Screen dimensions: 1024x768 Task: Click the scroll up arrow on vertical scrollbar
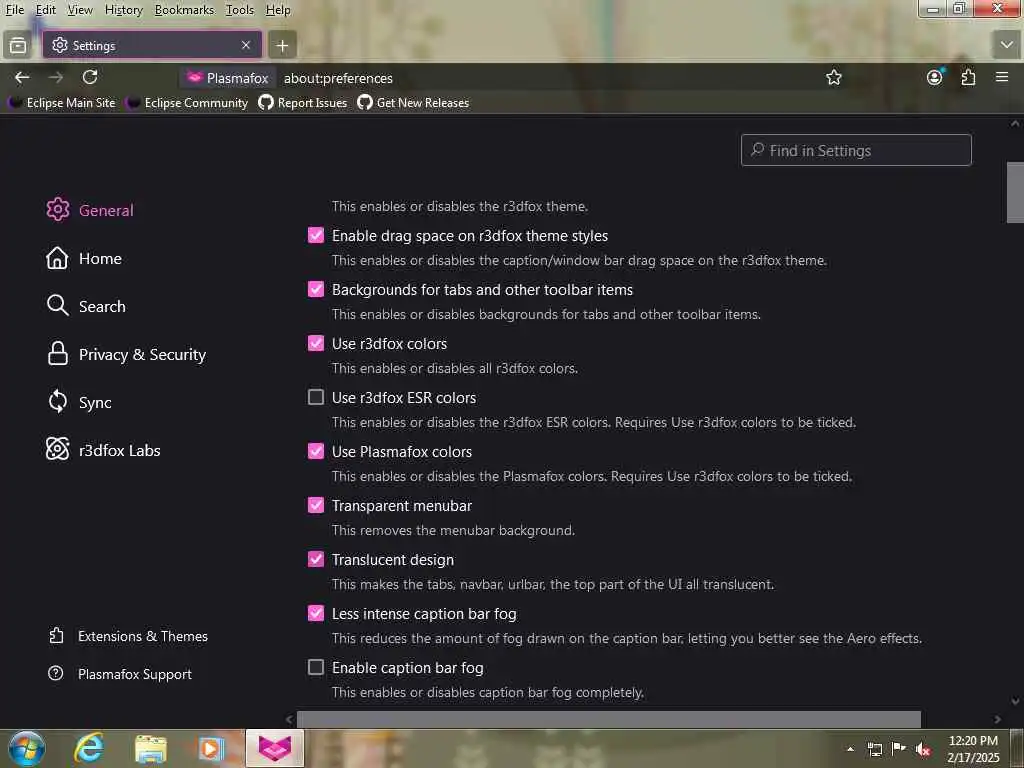[1015, 123]
